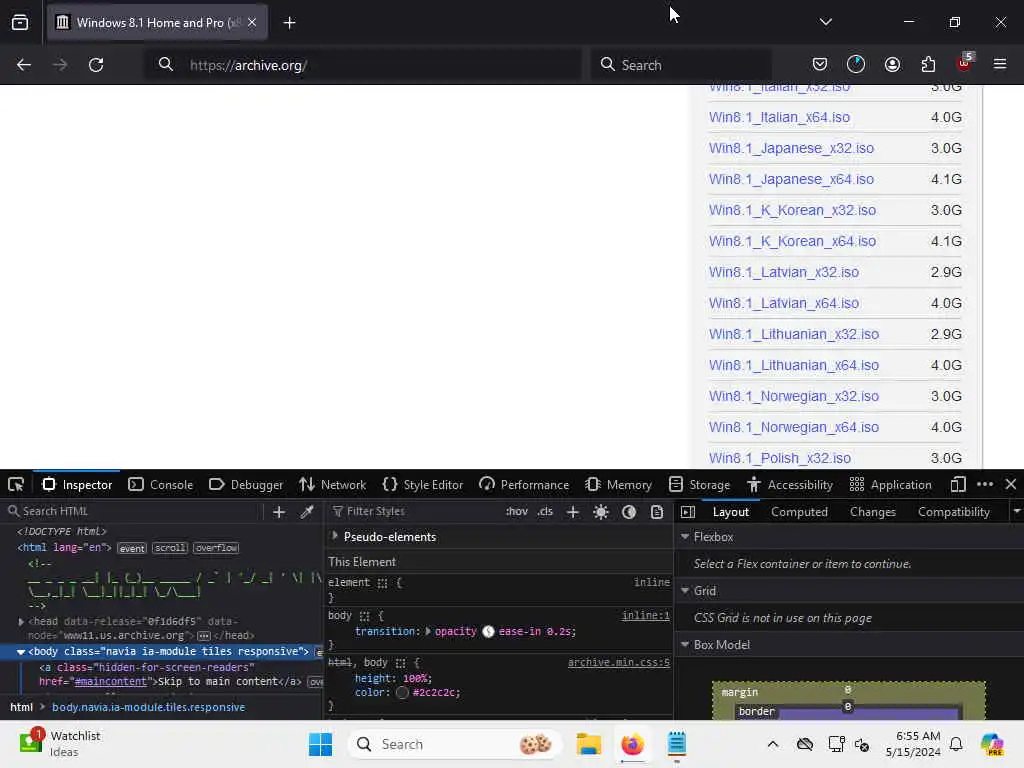The height and width of the screenshot is (768, 1024).
Task: Click the Filter Styles input
Action: coord(415,511)
